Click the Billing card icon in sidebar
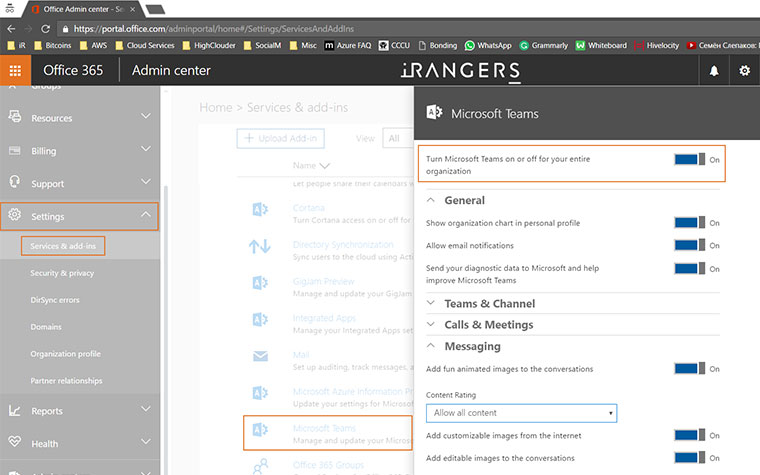 tap(15, 150)
